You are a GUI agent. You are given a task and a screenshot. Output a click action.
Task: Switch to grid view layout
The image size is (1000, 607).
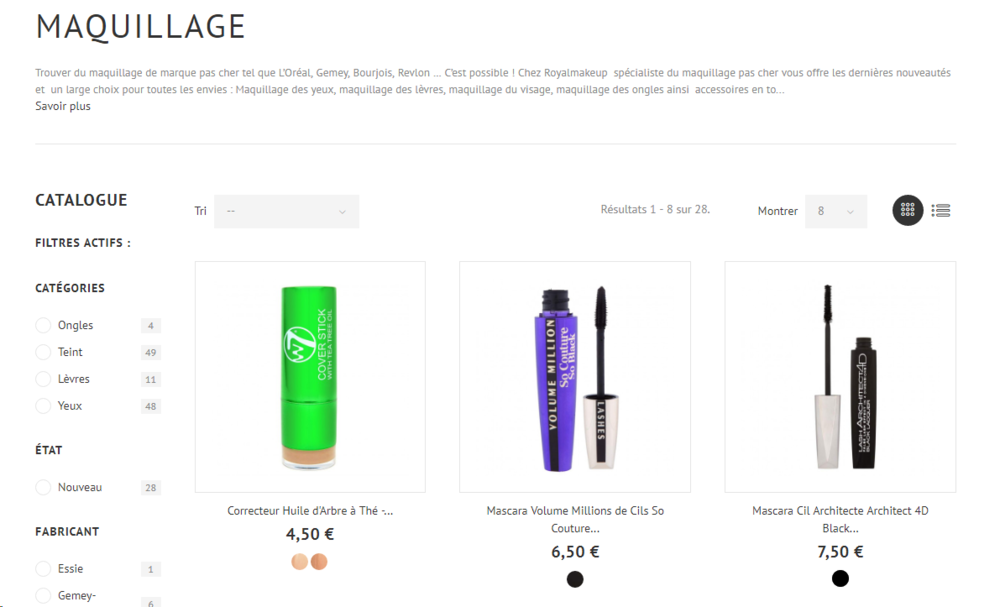tap(907, 210)
